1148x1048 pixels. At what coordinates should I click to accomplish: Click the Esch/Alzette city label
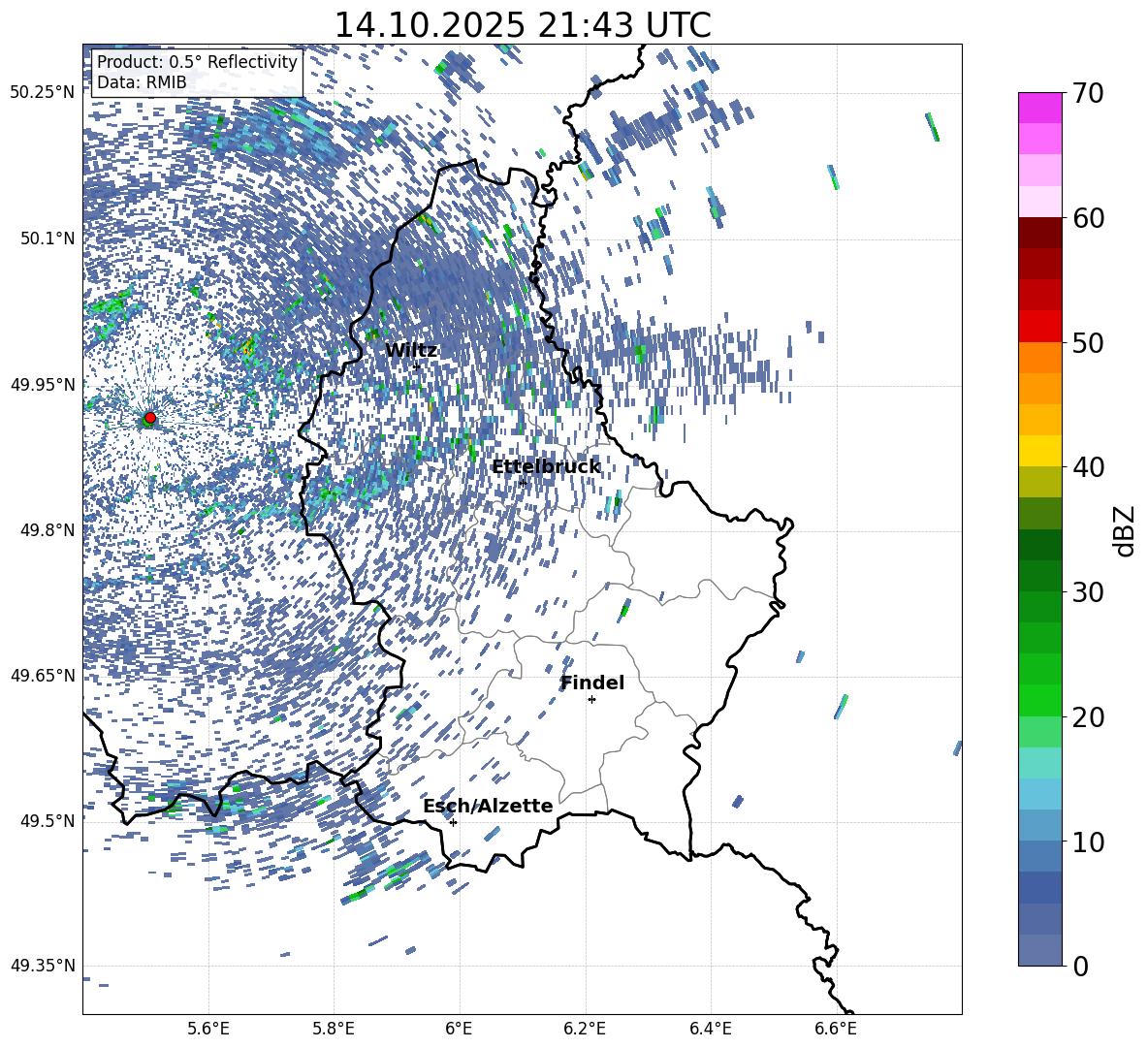[x=488, y=806]
